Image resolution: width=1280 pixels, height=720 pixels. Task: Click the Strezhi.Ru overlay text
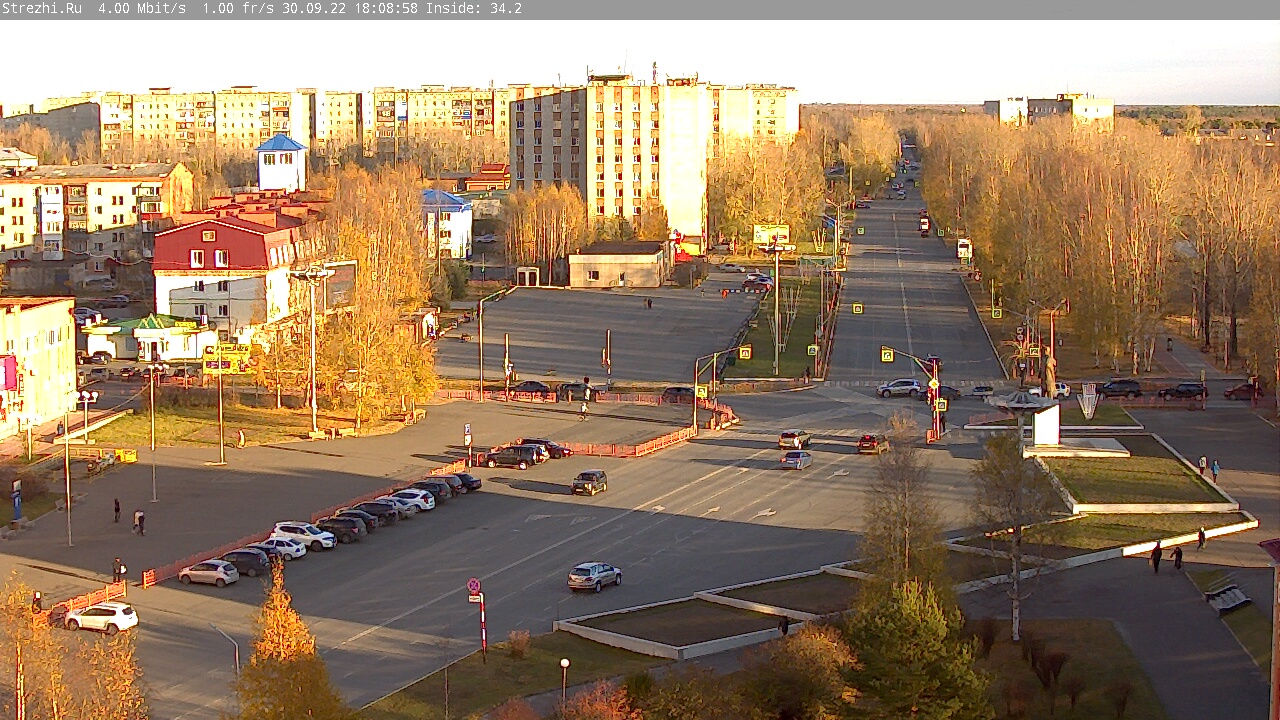[x=42, y=8]
